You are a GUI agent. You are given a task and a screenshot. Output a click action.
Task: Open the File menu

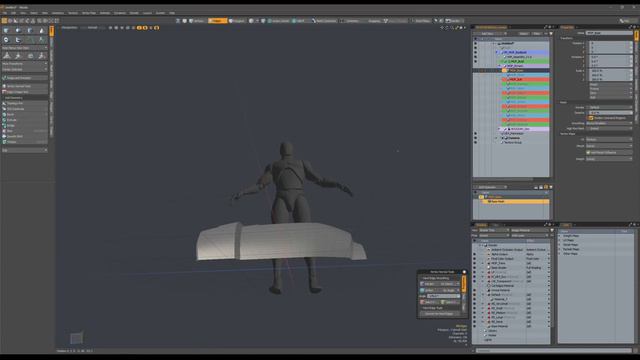point(4,13)
